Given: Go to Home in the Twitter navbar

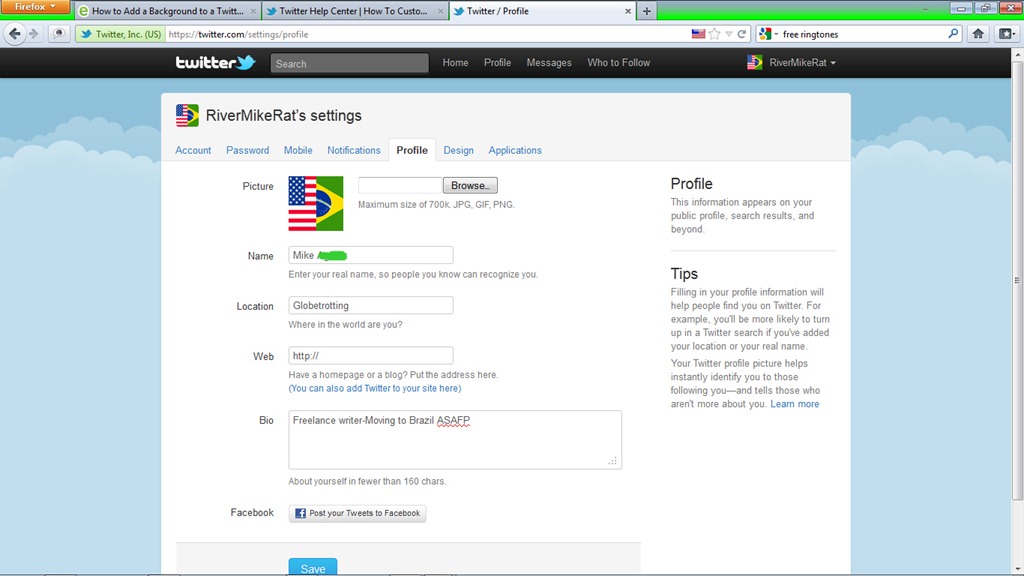Looking at the screenshot, I should pos(455,63).
